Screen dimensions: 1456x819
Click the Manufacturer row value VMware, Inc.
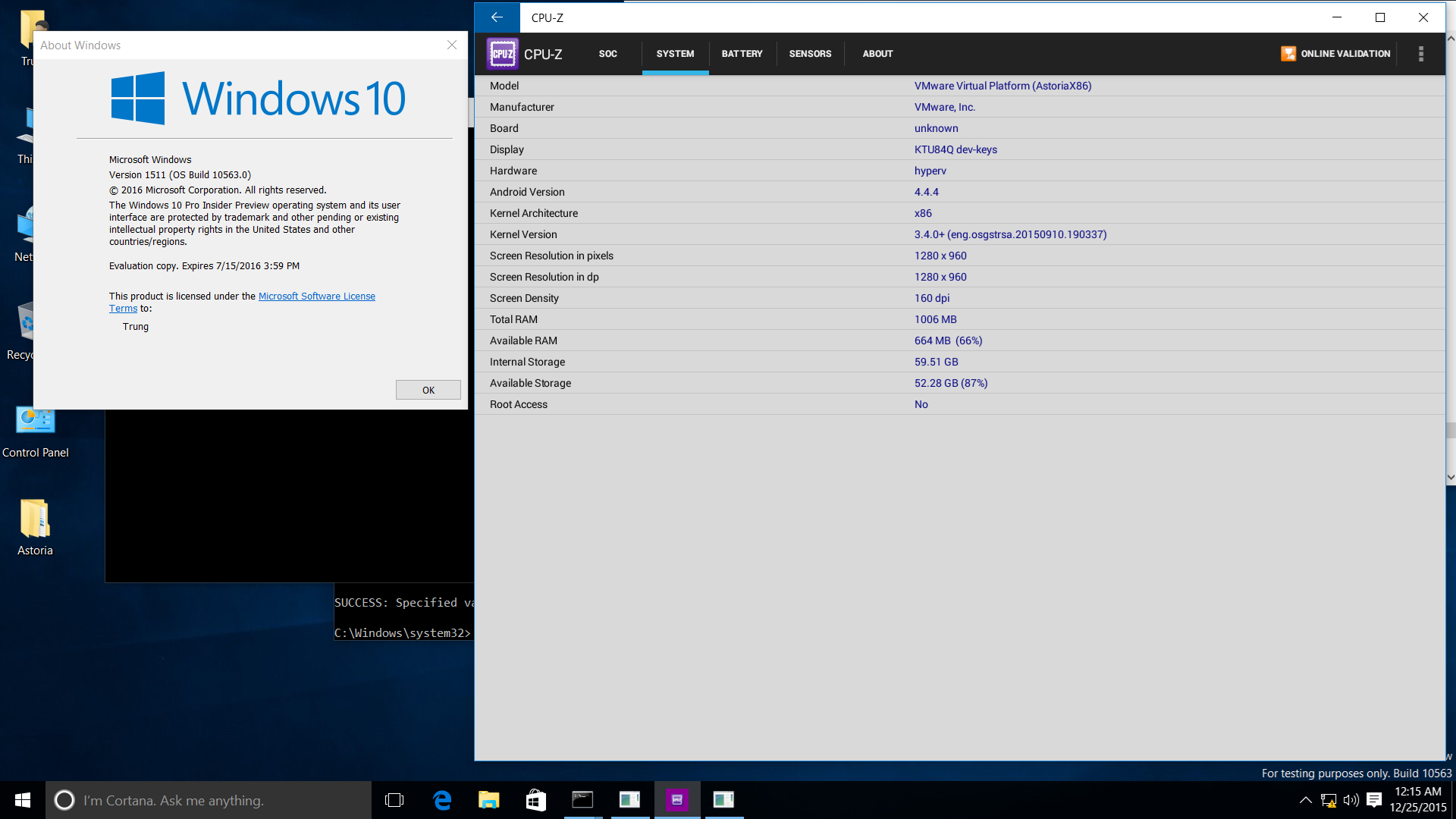pyautogui.click(x=945, y=107)
